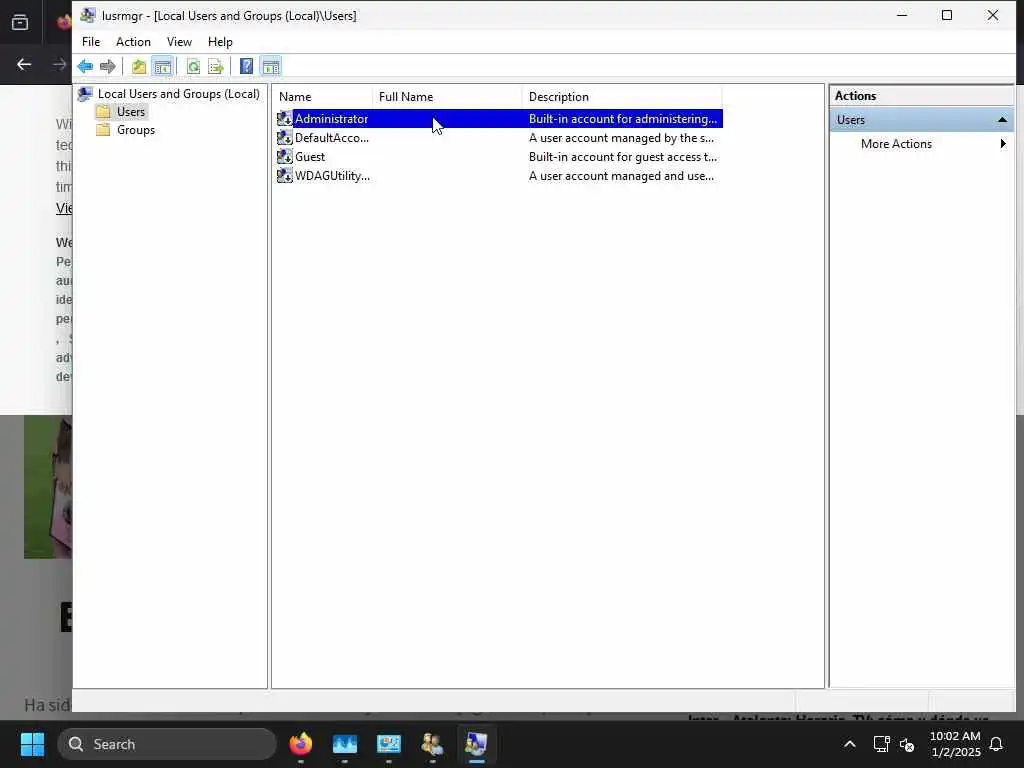
Task: Sort by the Description column header
Action: (x=622, y=97)
